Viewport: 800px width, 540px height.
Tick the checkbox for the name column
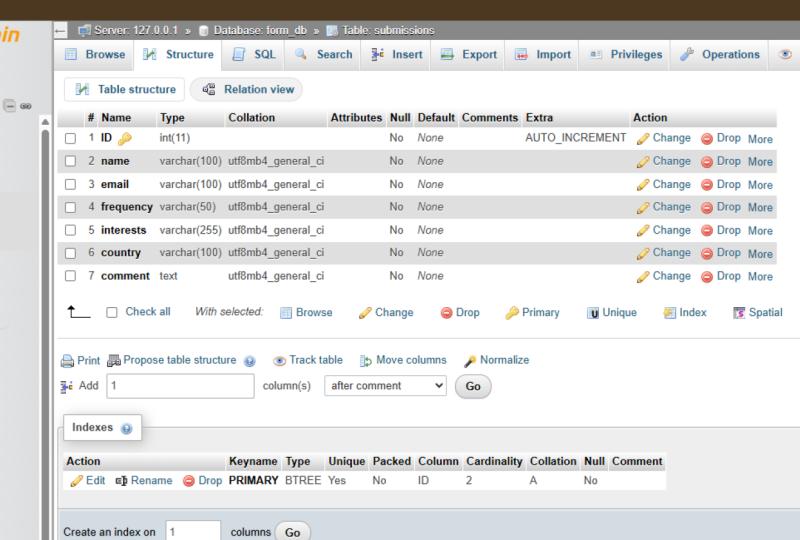[70, 161]
